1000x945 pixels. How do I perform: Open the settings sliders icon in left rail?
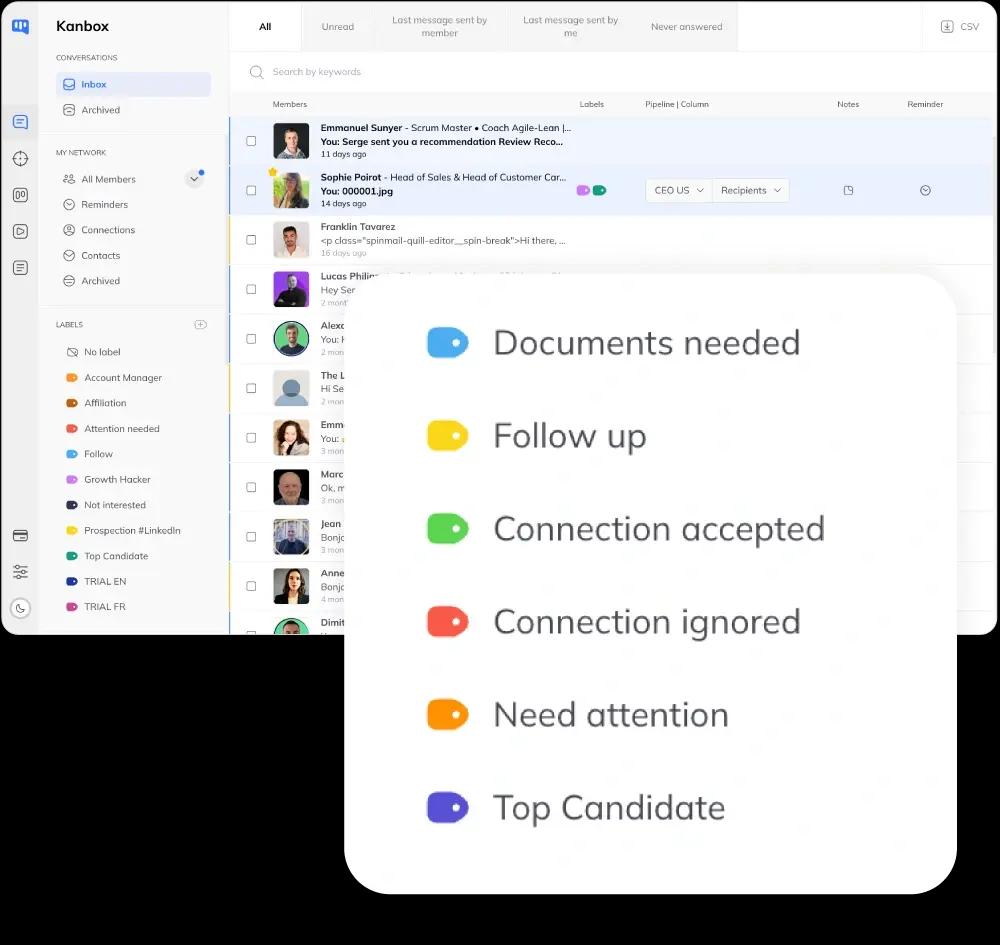coord(20,571)
